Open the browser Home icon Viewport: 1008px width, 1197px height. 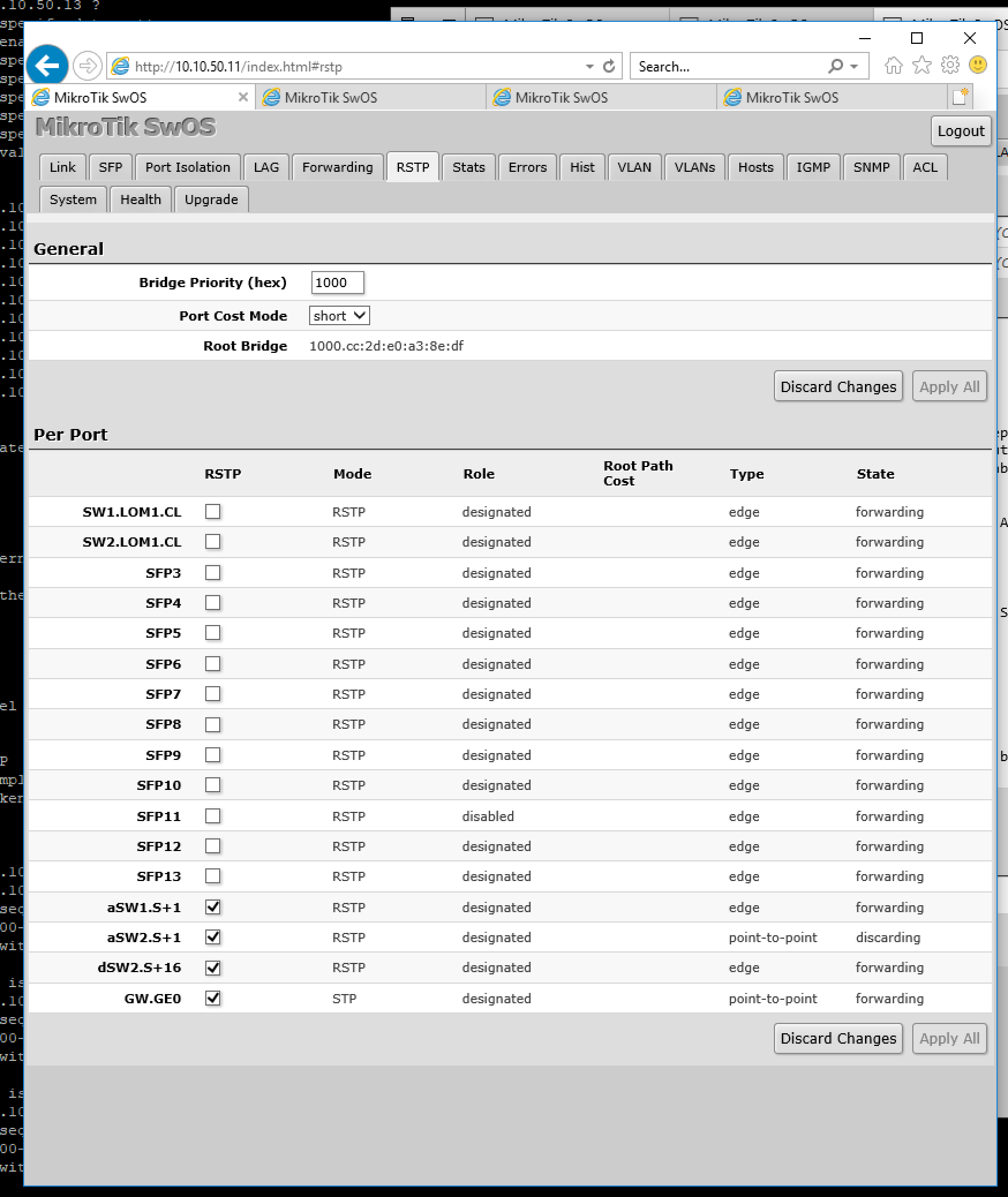click(x=893, y=65)
